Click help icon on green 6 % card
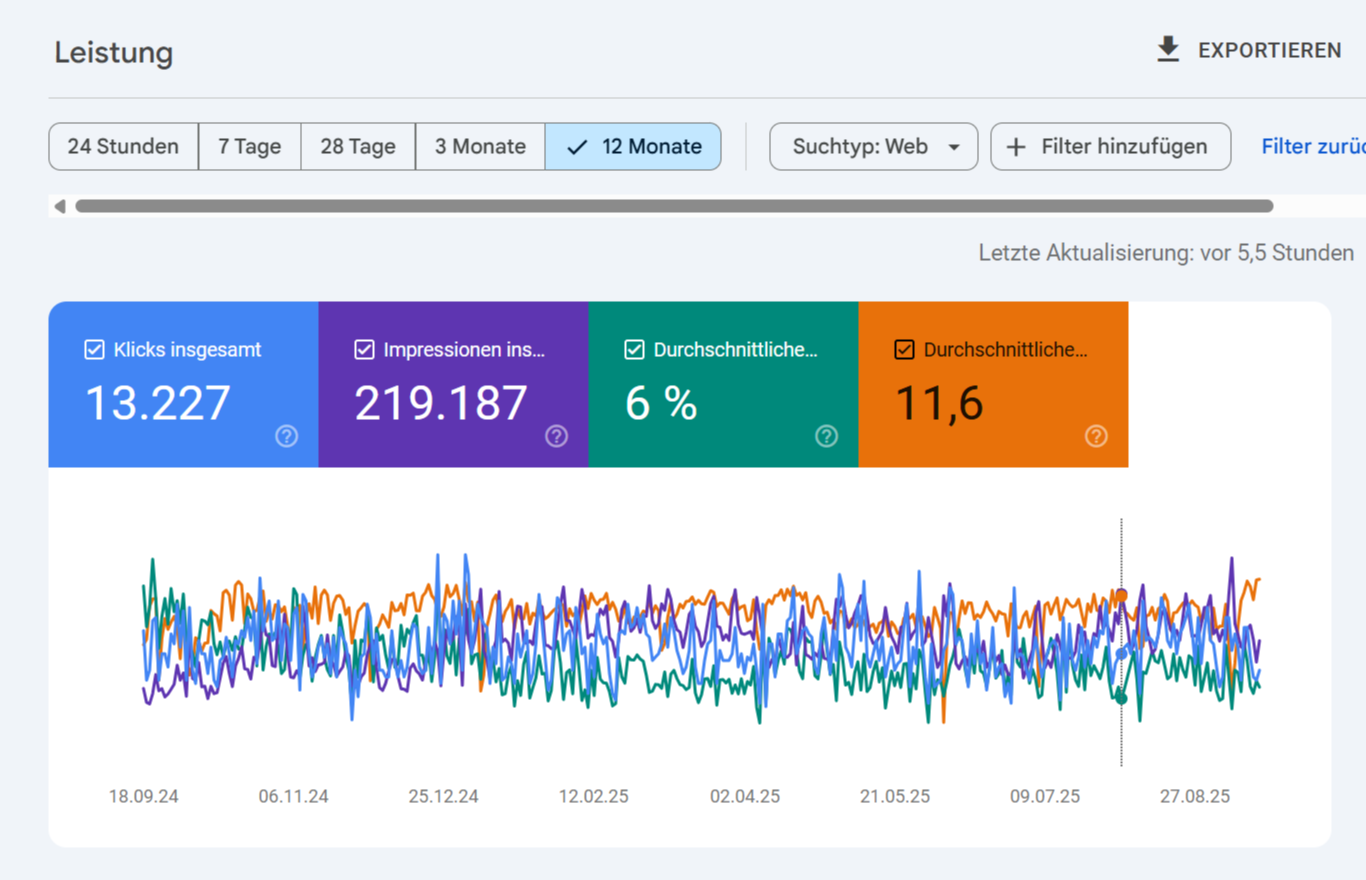 [x=827, y=436]
